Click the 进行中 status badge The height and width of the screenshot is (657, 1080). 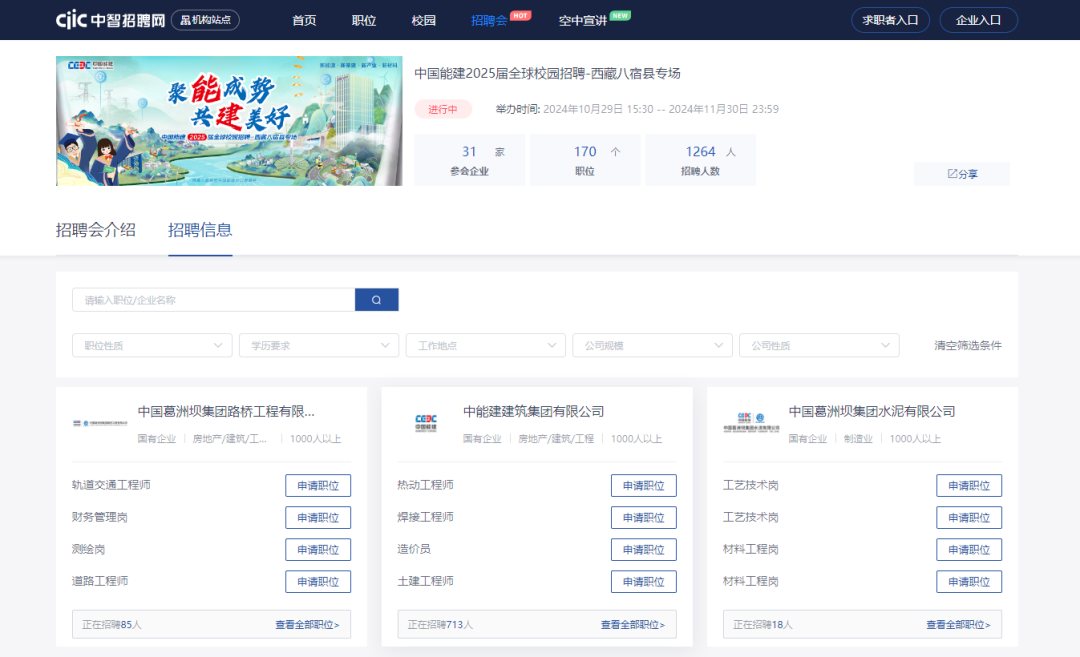click(x=443, y=110)
